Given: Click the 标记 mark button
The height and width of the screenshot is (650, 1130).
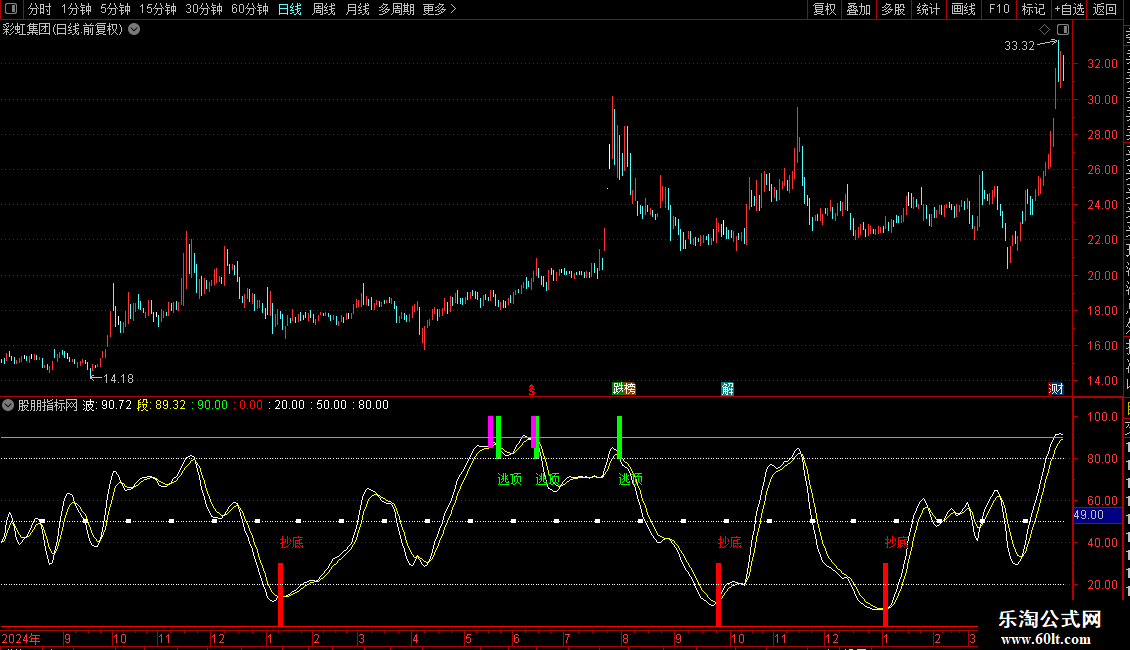Looking at the screenshot, I should (x=1033, y=9).
